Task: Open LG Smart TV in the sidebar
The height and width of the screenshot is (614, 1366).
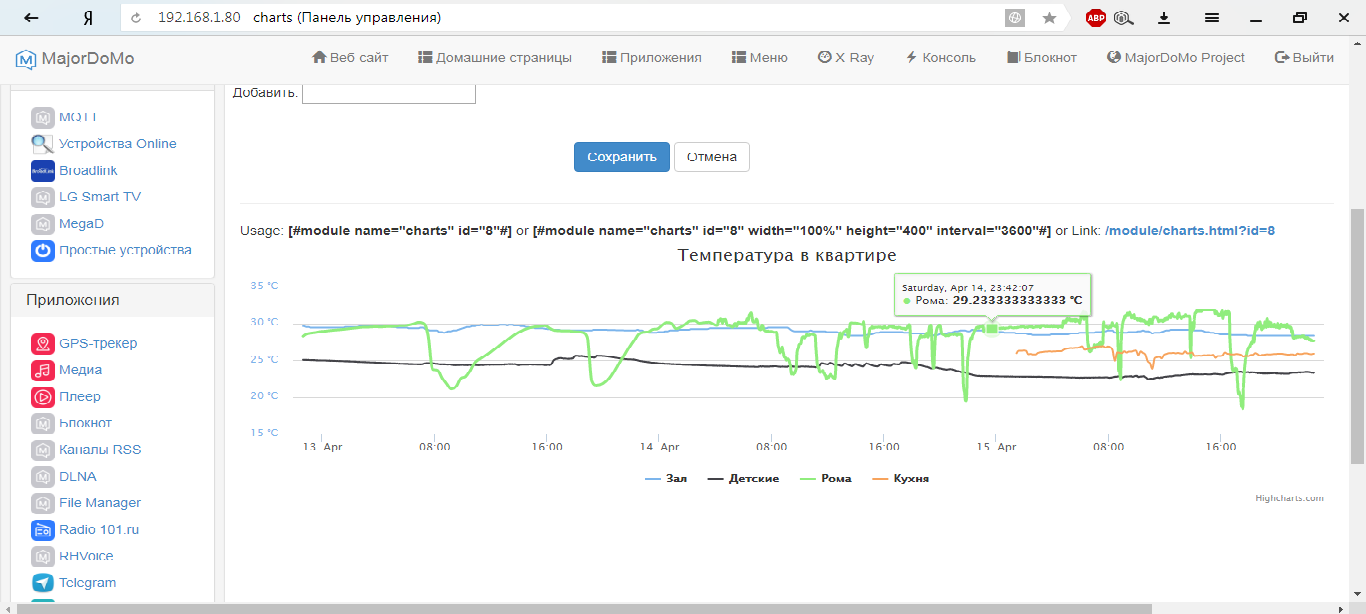Action: pyautogui.click(x=100, y=197)
